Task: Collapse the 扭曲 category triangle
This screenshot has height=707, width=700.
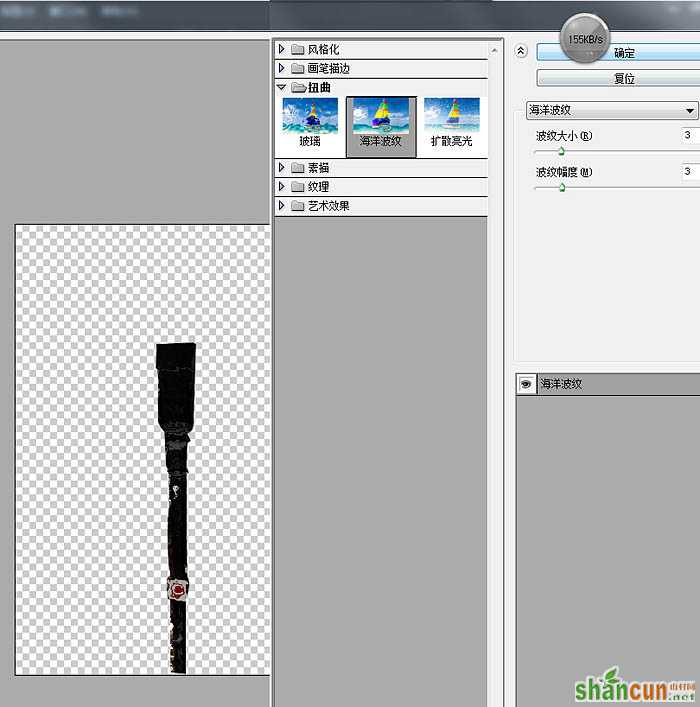Action: [x=282, y=87]
